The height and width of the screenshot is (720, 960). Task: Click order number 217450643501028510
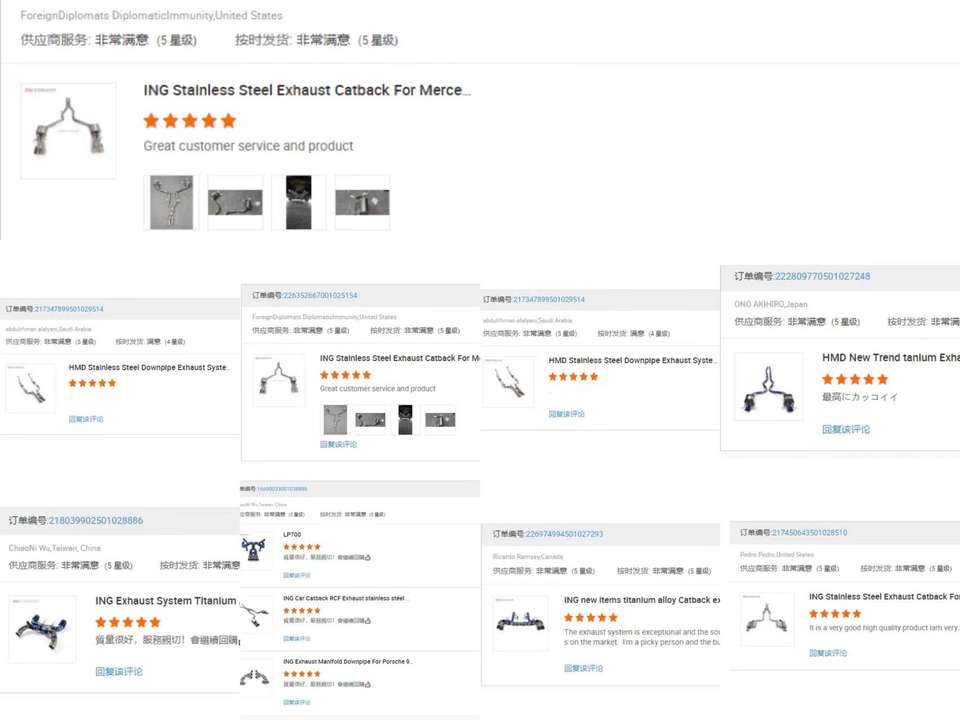coord(807,533)
